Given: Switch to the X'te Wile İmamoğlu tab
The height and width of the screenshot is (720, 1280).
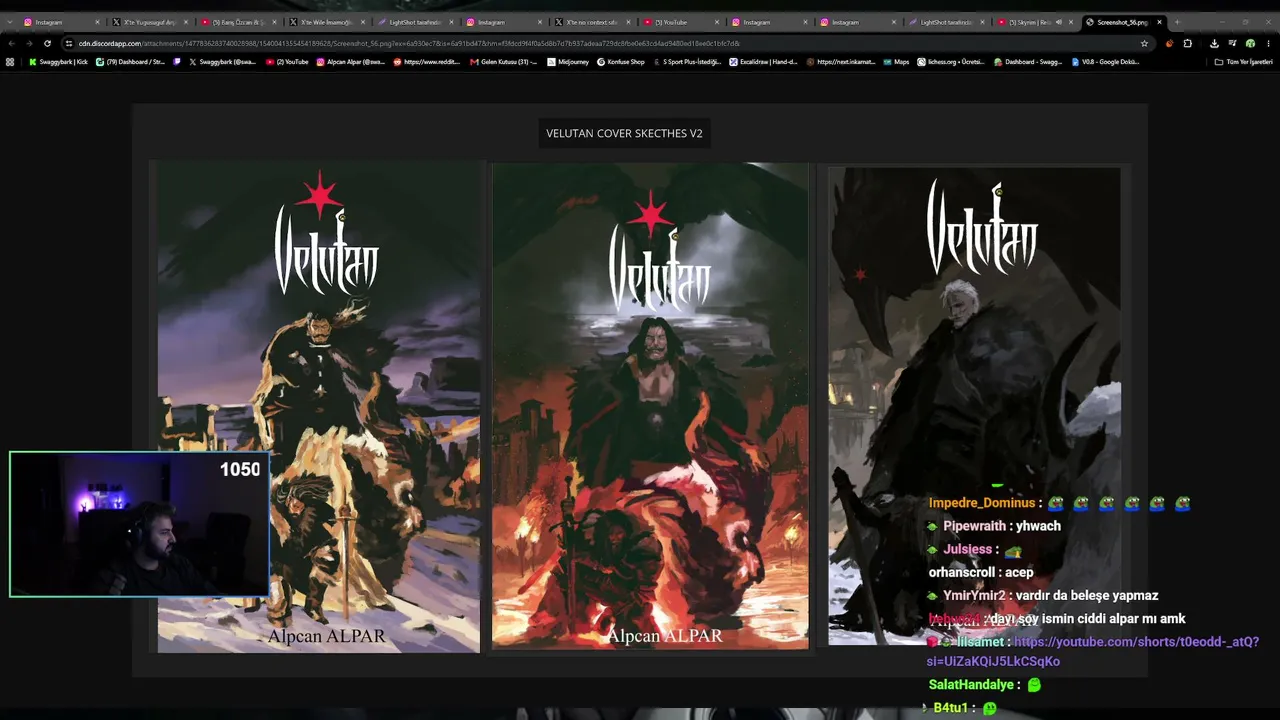Looking at the screenshot, I should pyautogui.click(x=326, y=22).
